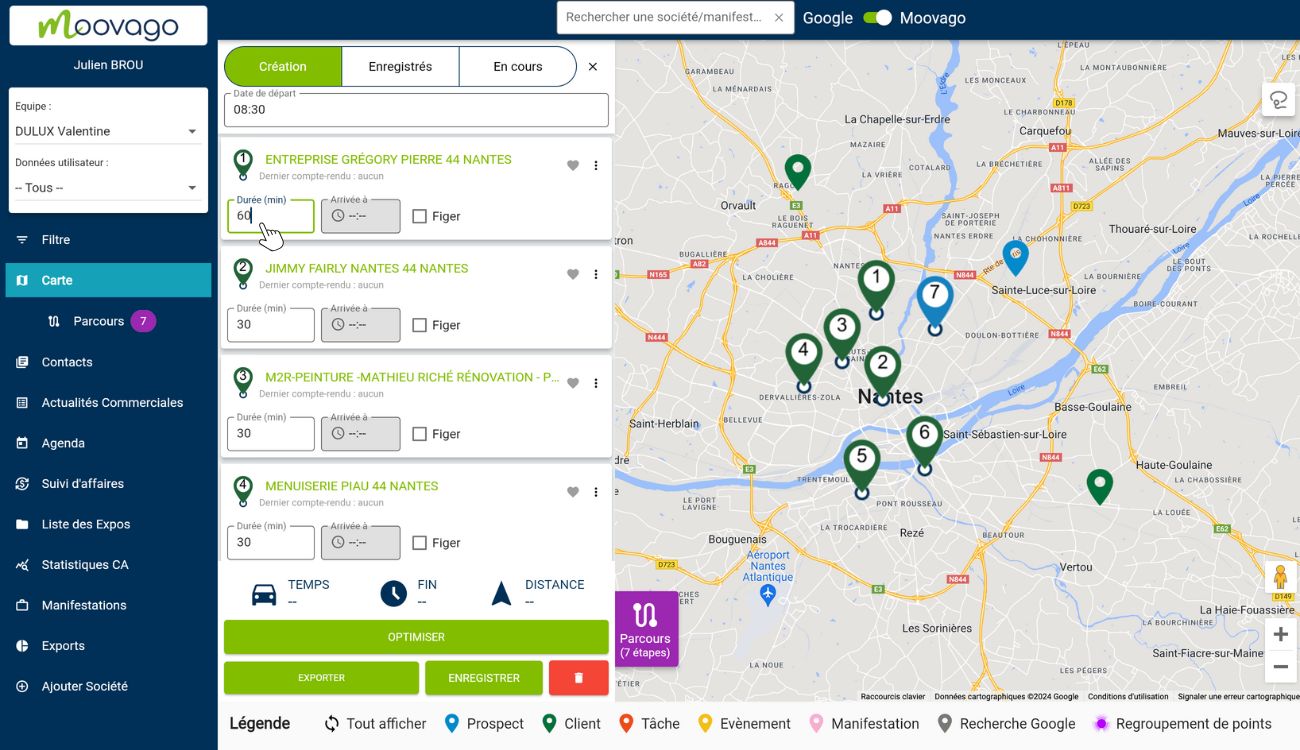Open Statistiques CA
Screen dimensions: 1300x750
pos(108,564)
